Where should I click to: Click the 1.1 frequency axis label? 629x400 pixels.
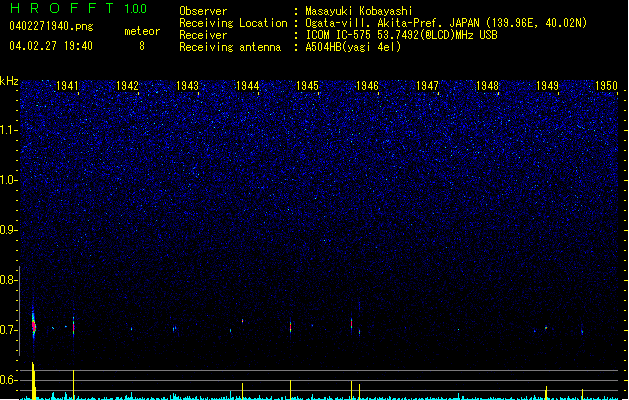(x=8, y=130)
